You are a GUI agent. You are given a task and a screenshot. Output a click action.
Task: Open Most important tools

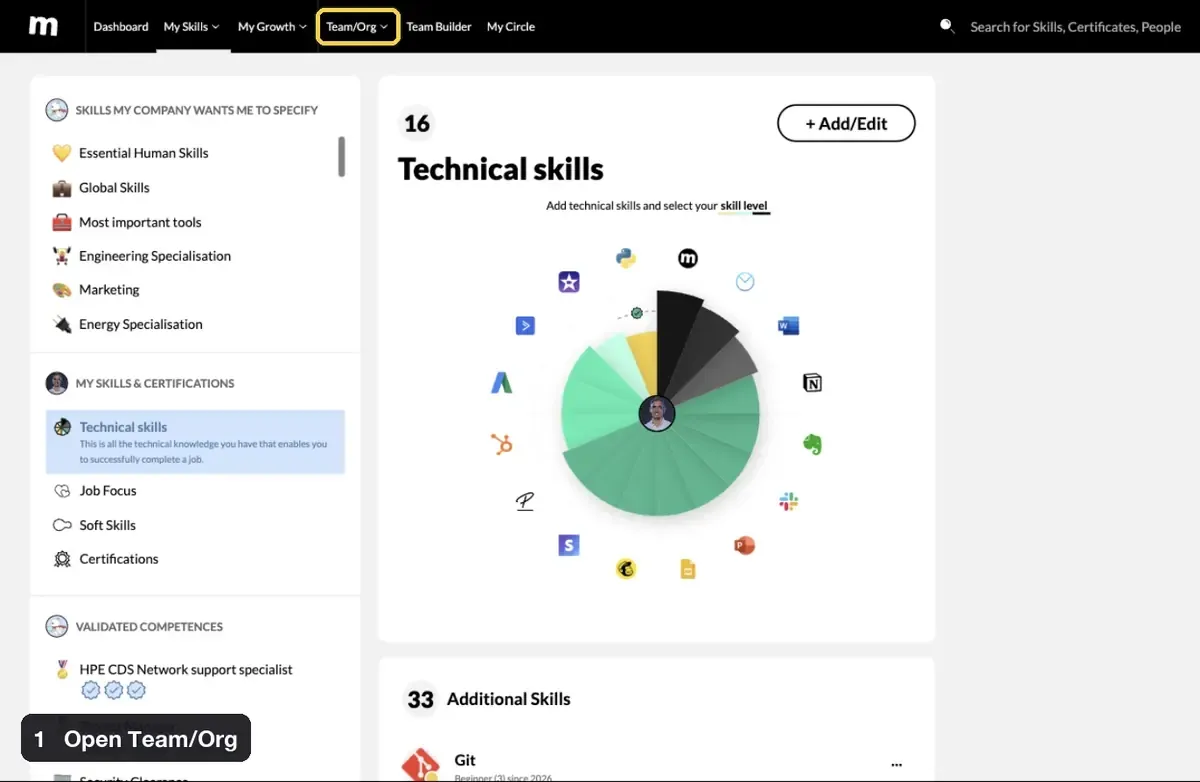(x=140, y=222)
